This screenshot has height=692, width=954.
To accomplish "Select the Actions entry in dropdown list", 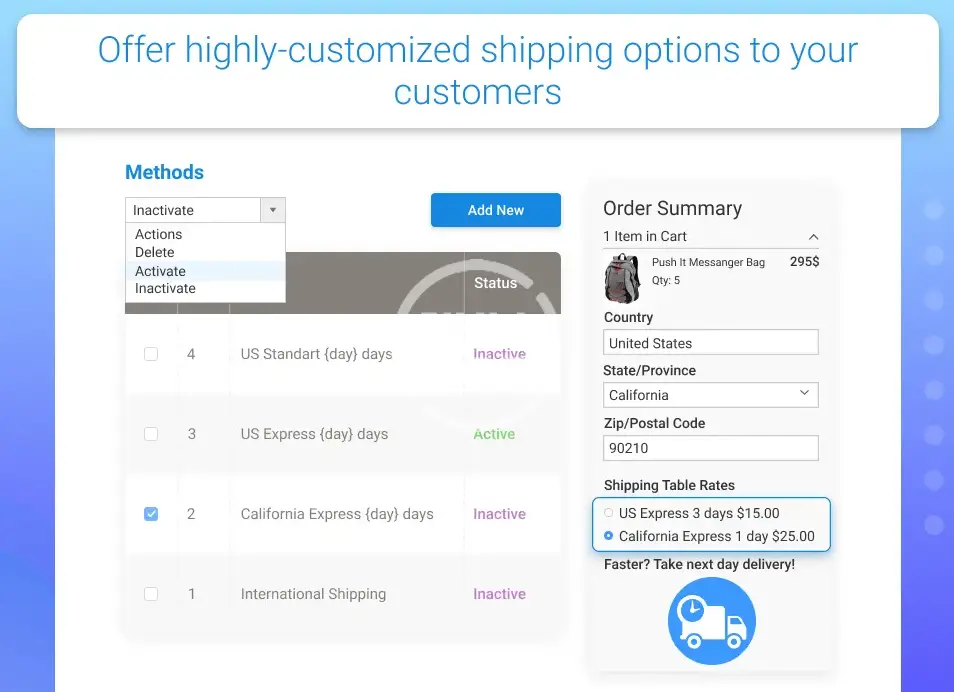I will [x=159, y=234].
